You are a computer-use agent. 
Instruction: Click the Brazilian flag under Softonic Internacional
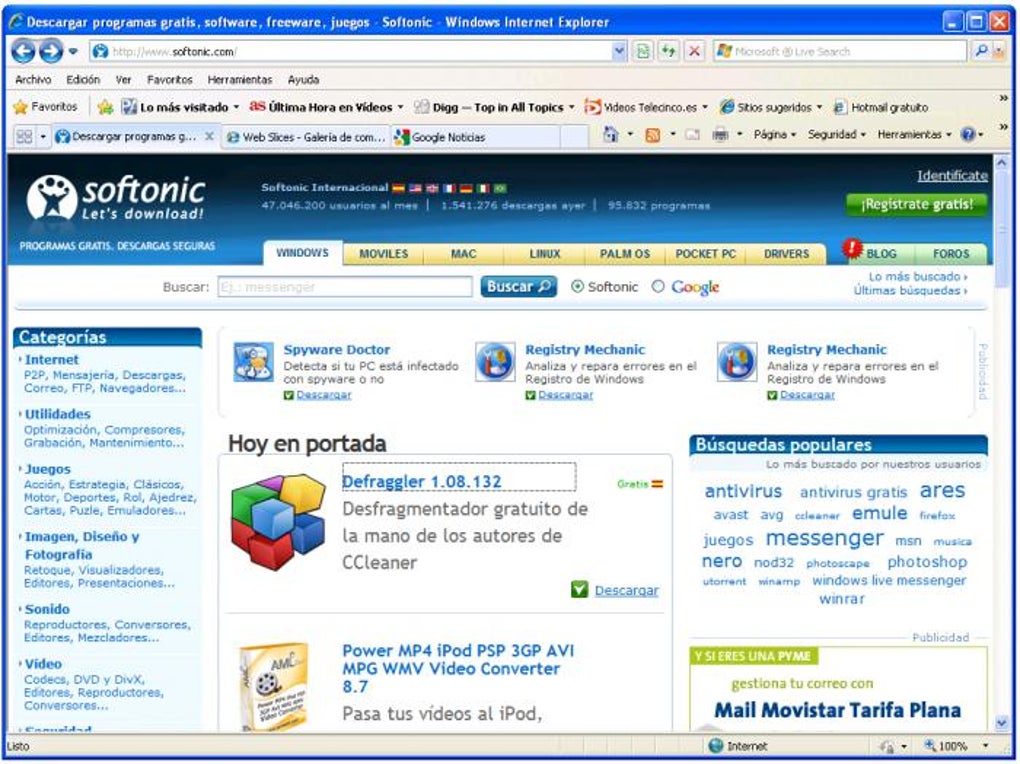click(x=500, y=188)
